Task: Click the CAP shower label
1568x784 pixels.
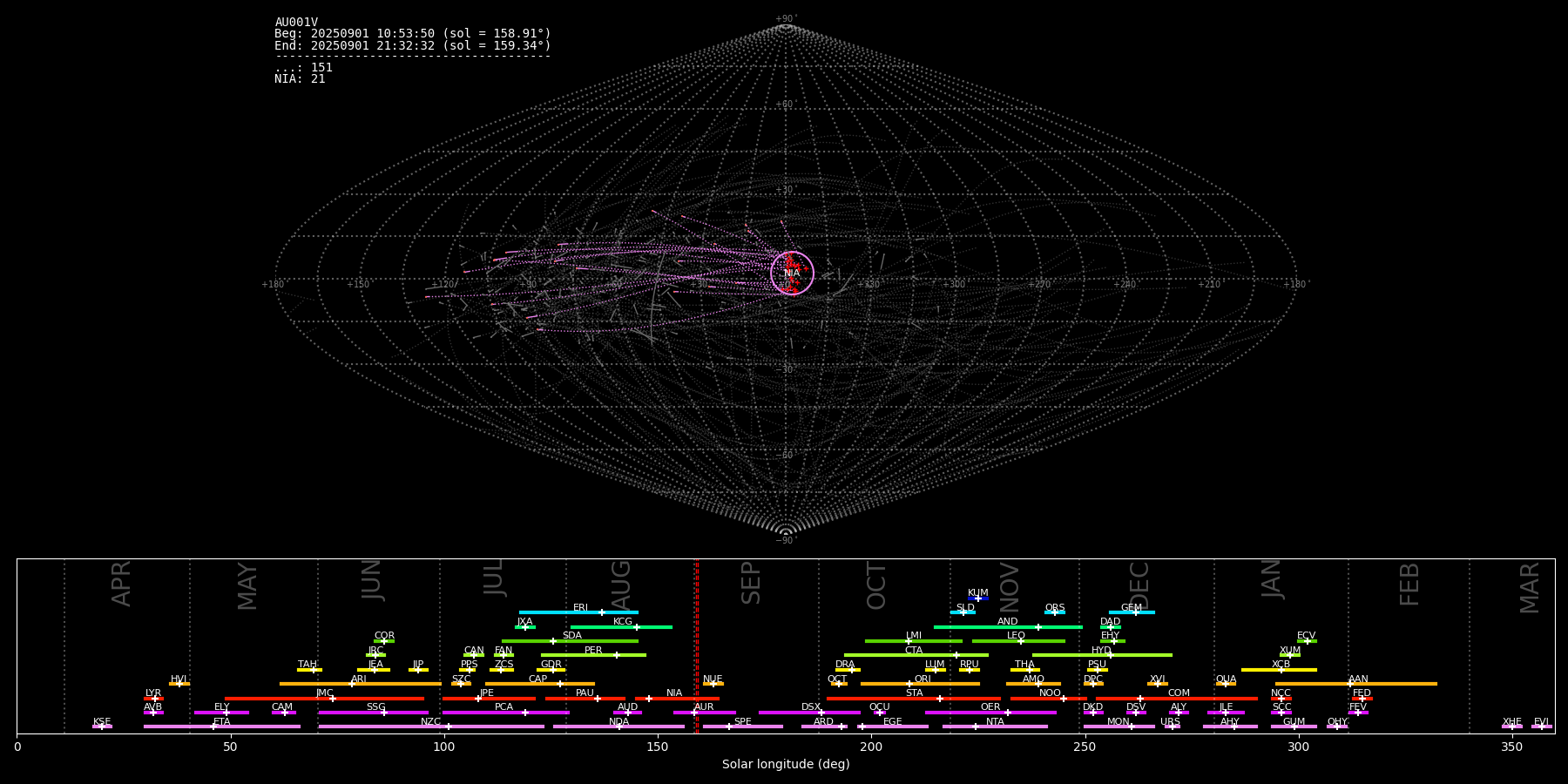Action: [538, 679]
